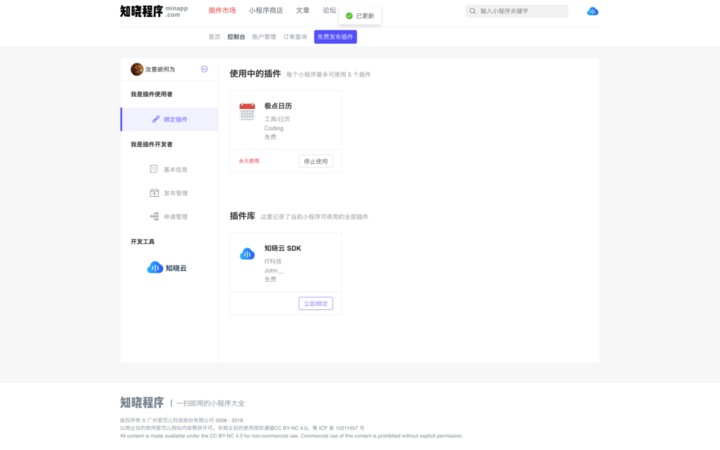Open the 订单查询 sub-tab
The width and height of the screenshot is (720, 450).
(295, 37)
